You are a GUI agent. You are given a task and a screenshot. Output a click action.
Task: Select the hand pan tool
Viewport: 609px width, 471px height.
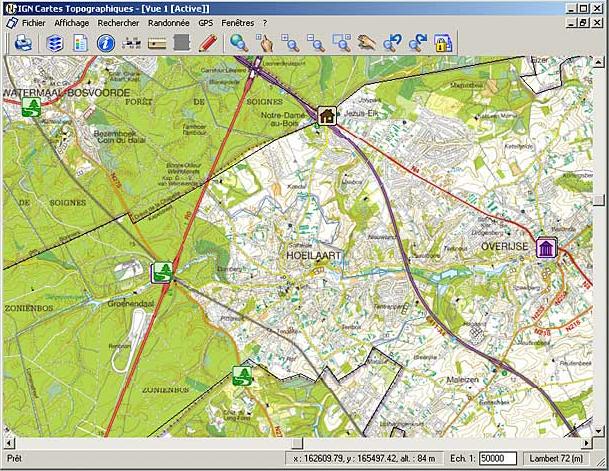tap(367, 43)
